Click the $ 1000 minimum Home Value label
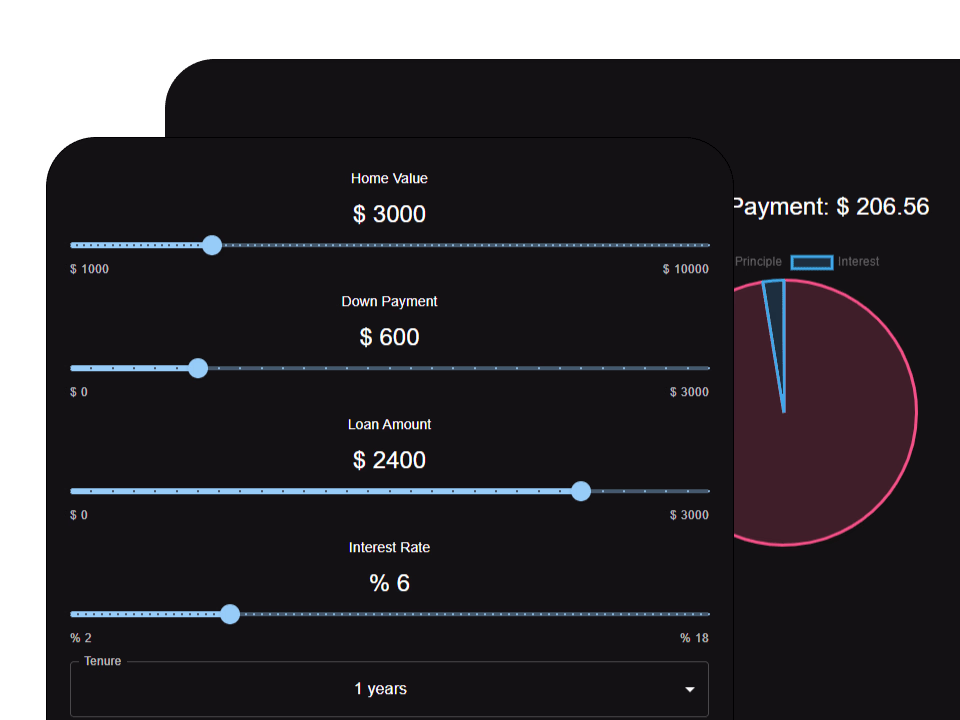 pos(89,269)
